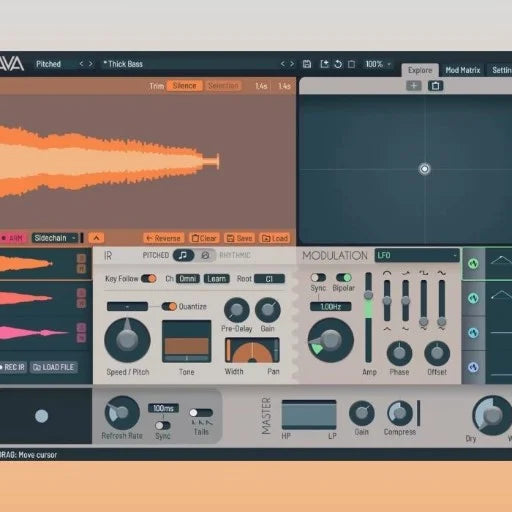Select the fourth purple-blue modulator slot icon

pos(473,367)
